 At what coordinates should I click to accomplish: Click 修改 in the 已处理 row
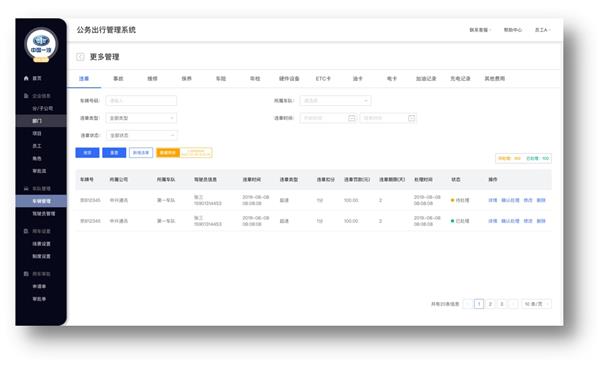click(528, 221)
